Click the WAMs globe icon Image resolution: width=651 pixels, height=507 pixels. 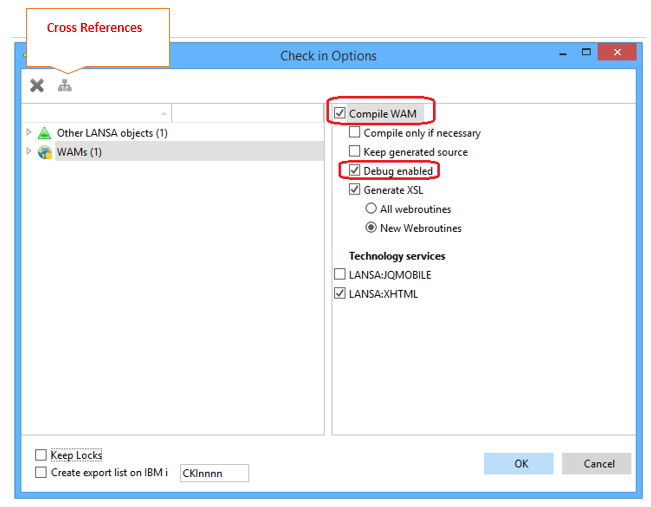(x=44, y=152)
